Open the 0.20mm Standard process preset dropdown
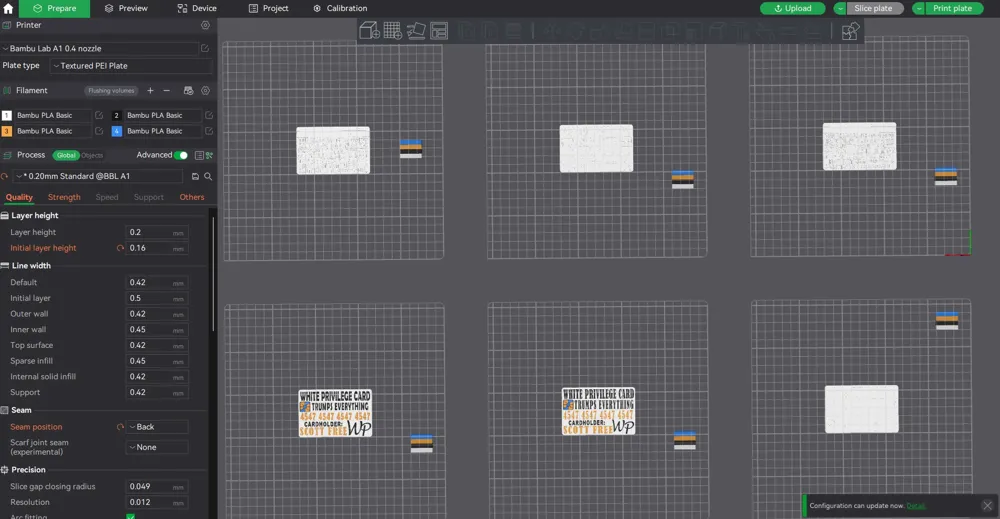Screen dimensions: 1000x519 [98, 176]
